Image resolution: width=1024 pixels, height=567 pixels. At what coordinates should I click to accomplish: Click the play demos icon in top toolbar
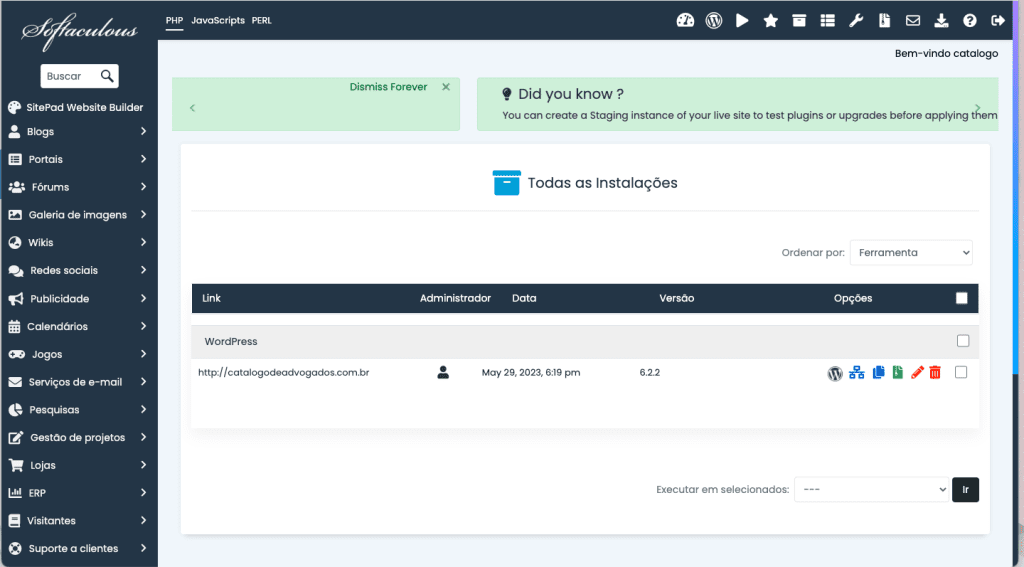tap(742, 20)
